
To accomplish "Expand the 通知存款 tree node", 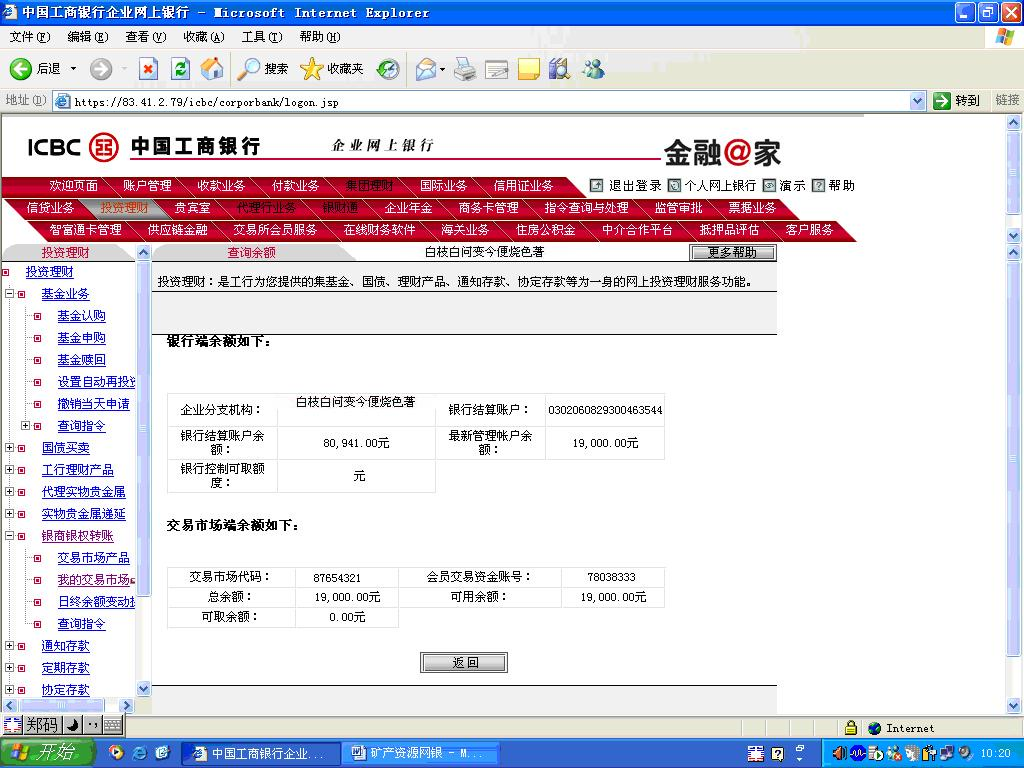I will (10, 646).
